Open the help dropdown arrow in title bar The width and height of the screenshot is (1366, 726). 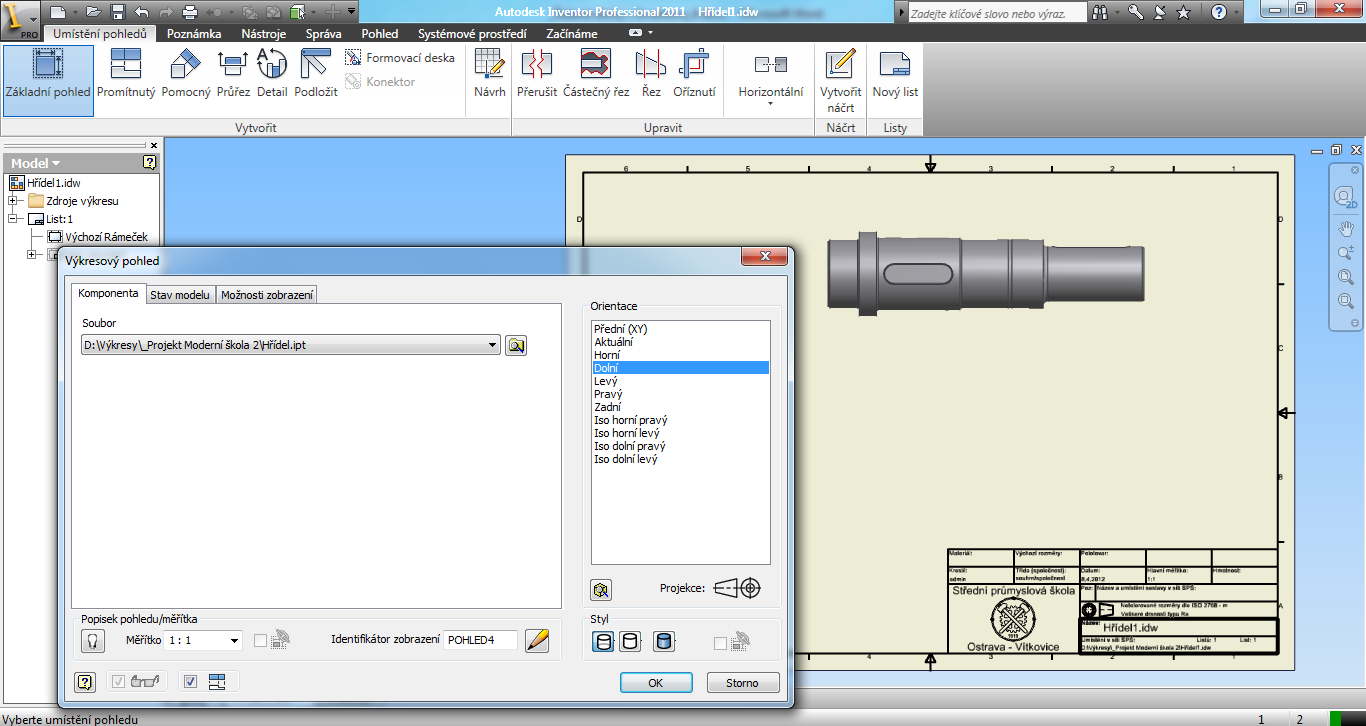coord(1238,12)
